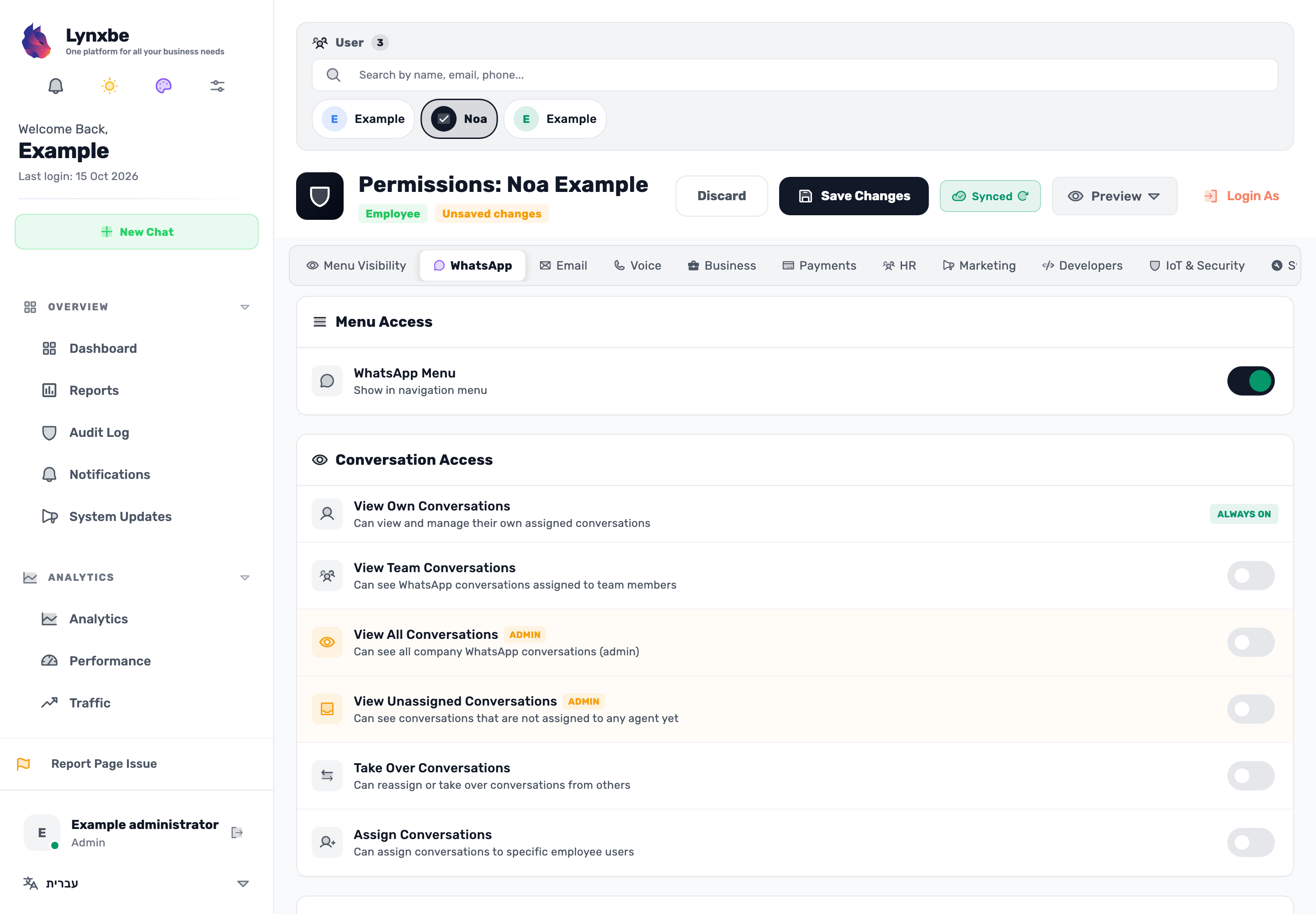Log out via the exit icon
Image resolution: width=1316 pixels, height=914 pixels.
[237, 832]
